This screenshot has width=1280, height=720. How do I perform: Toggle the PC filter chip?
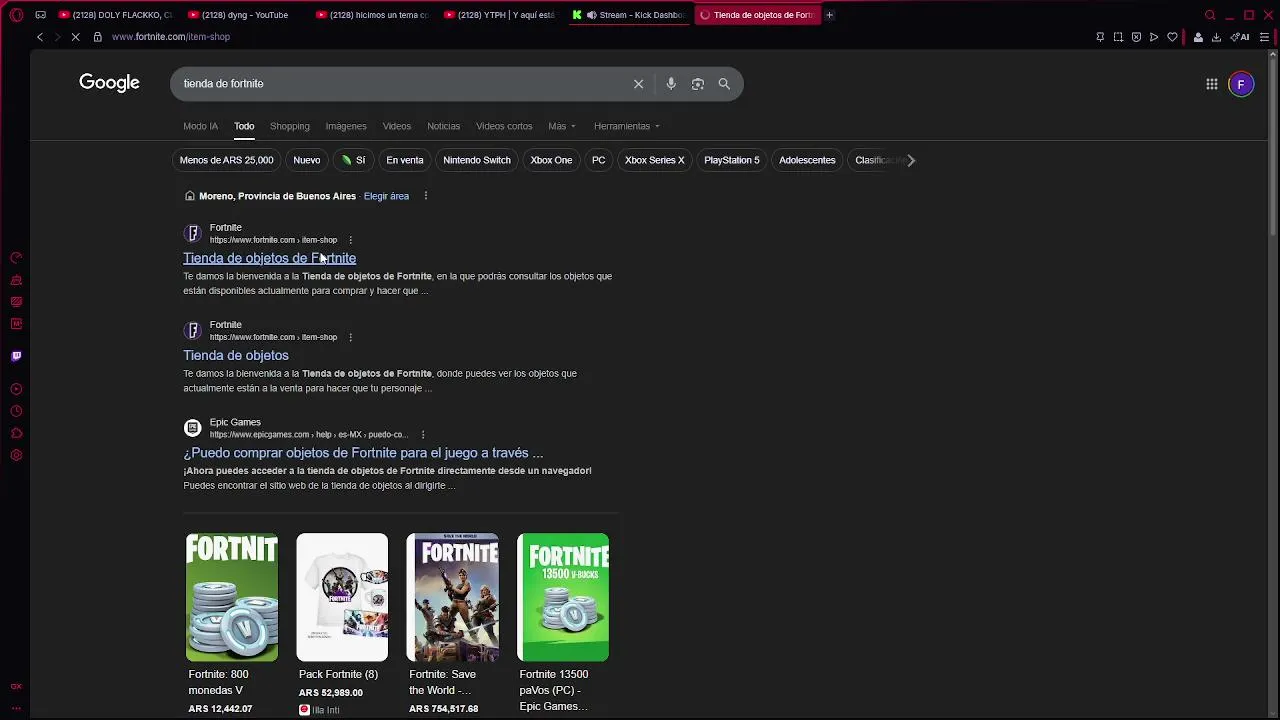pos(598,160)
